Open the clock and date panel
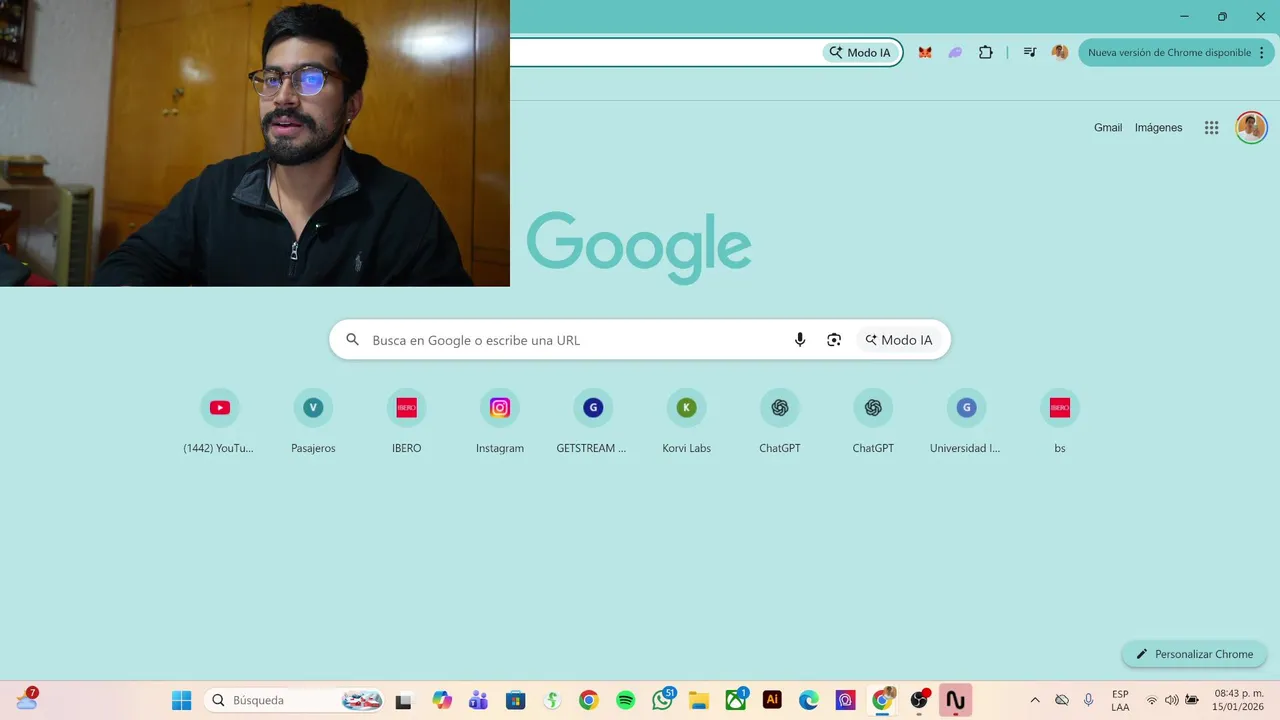 point(1238,700)
